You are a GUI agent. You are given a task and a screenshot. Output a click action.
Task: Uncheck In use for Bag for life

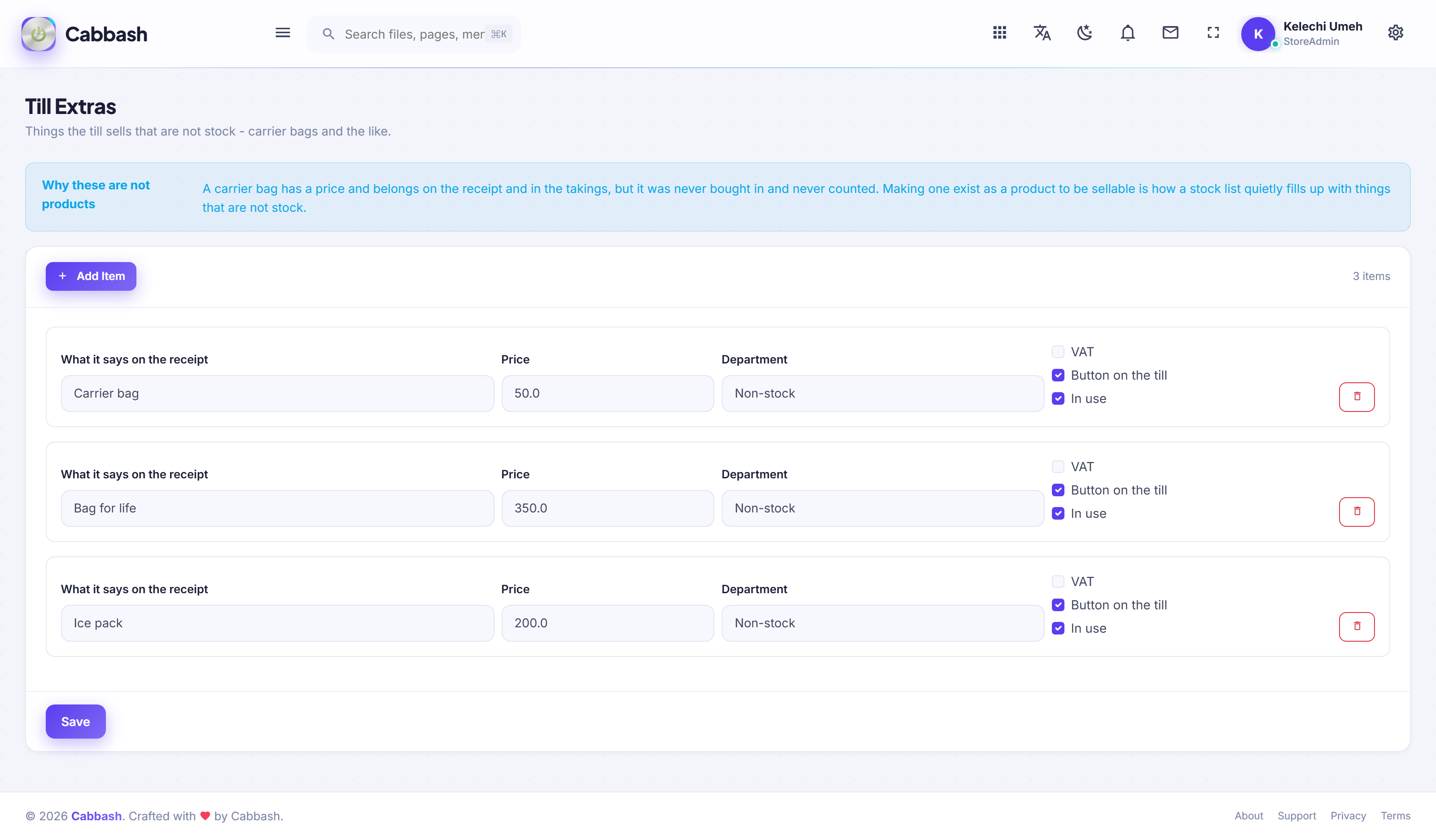[1058, 513]
